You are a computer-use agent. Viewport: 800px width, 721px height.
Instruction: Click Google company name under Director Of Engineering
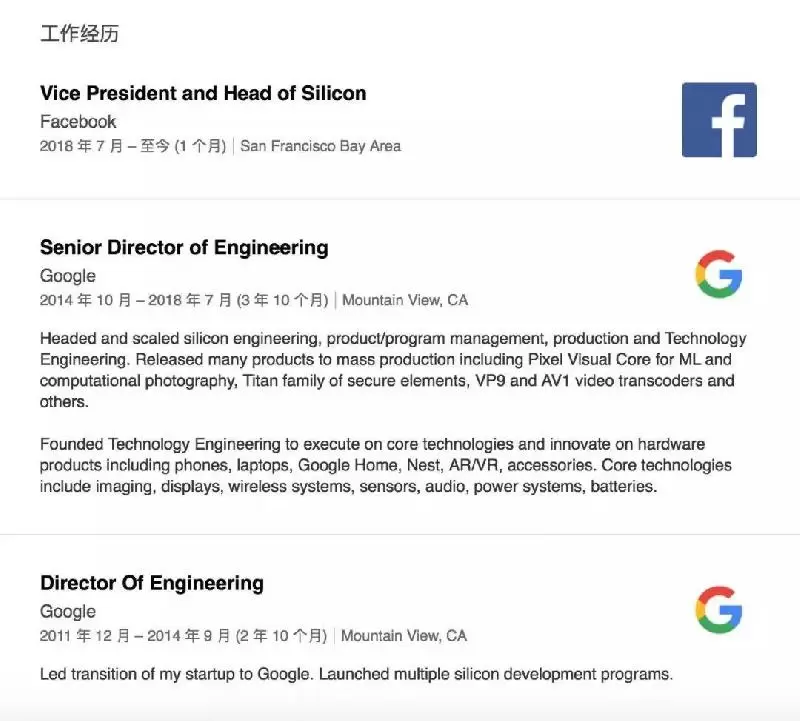(68, 611)
